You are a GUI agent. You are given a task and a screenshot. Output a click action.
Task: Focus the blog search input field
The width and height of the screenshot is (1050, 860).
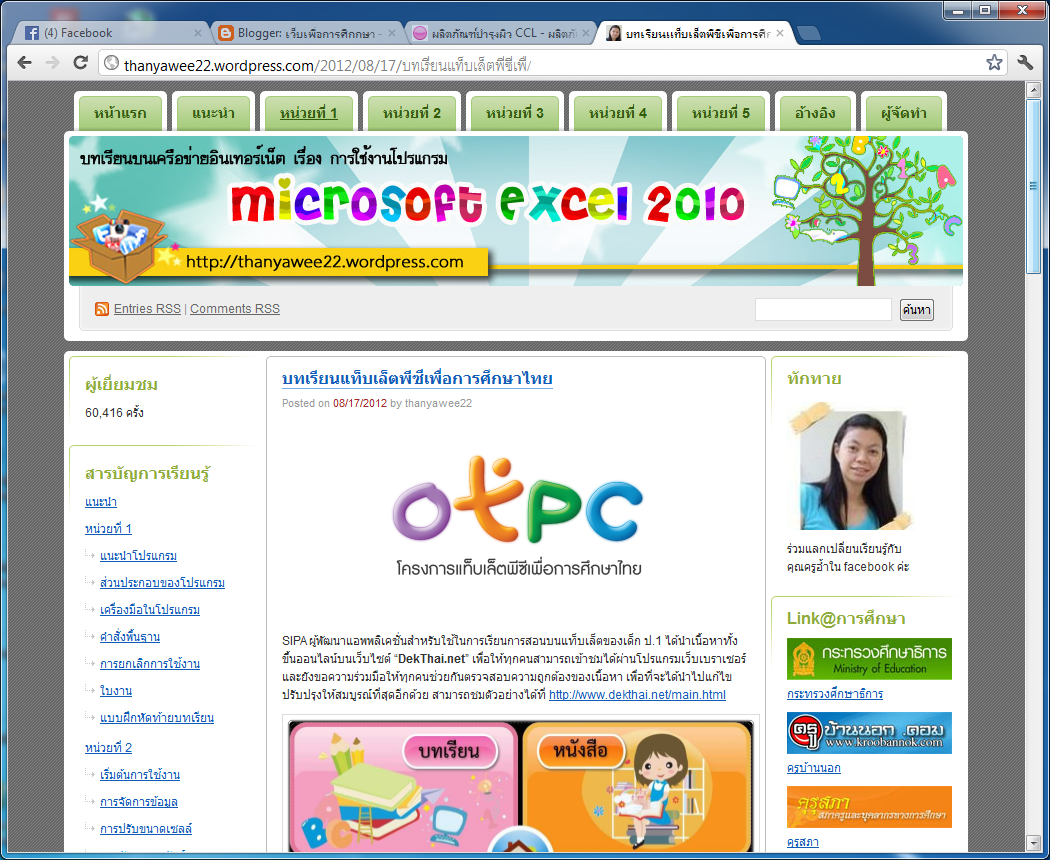[x=823, y=309]
